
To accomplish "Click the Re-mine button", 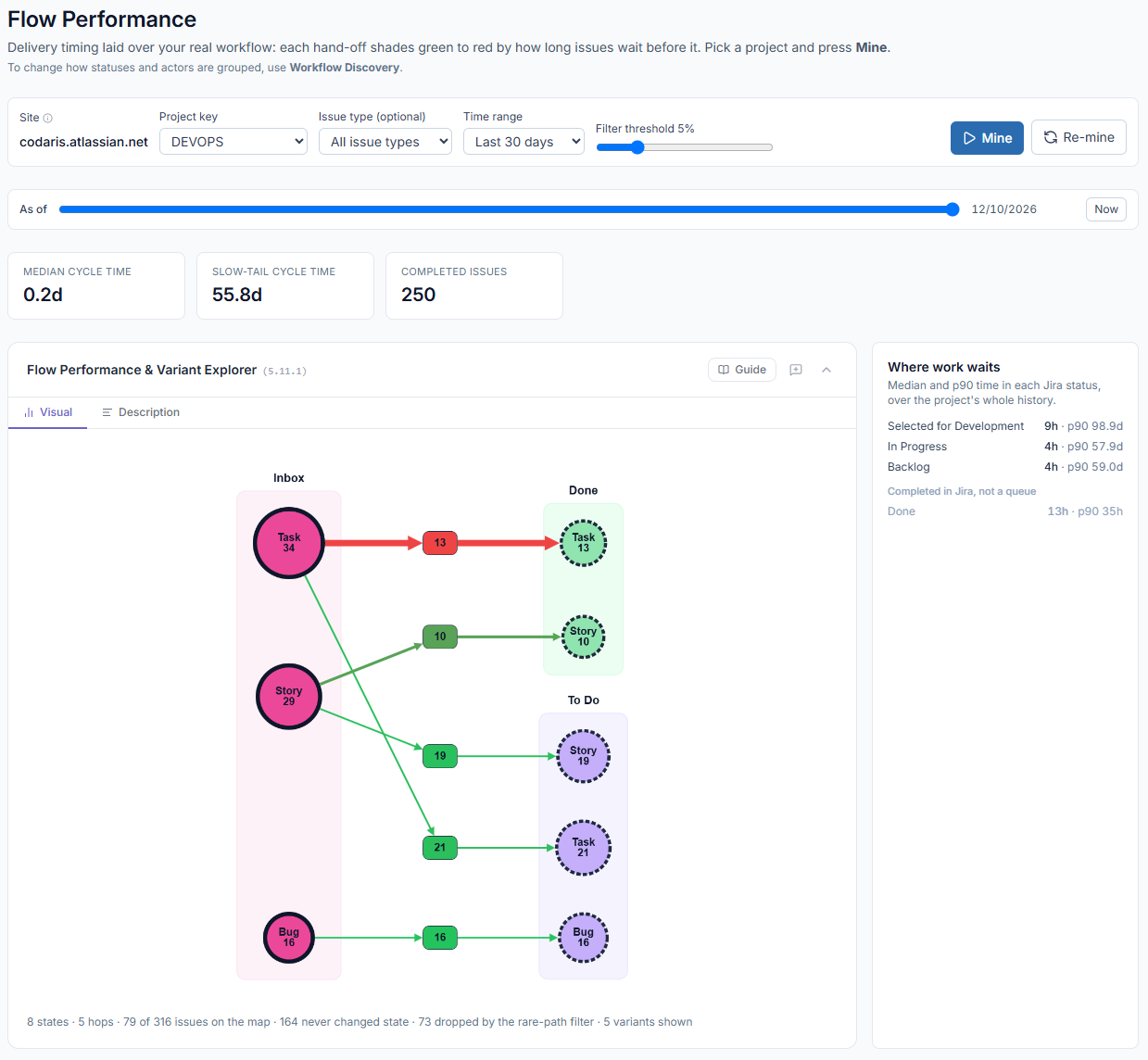I will (1079, 137).
